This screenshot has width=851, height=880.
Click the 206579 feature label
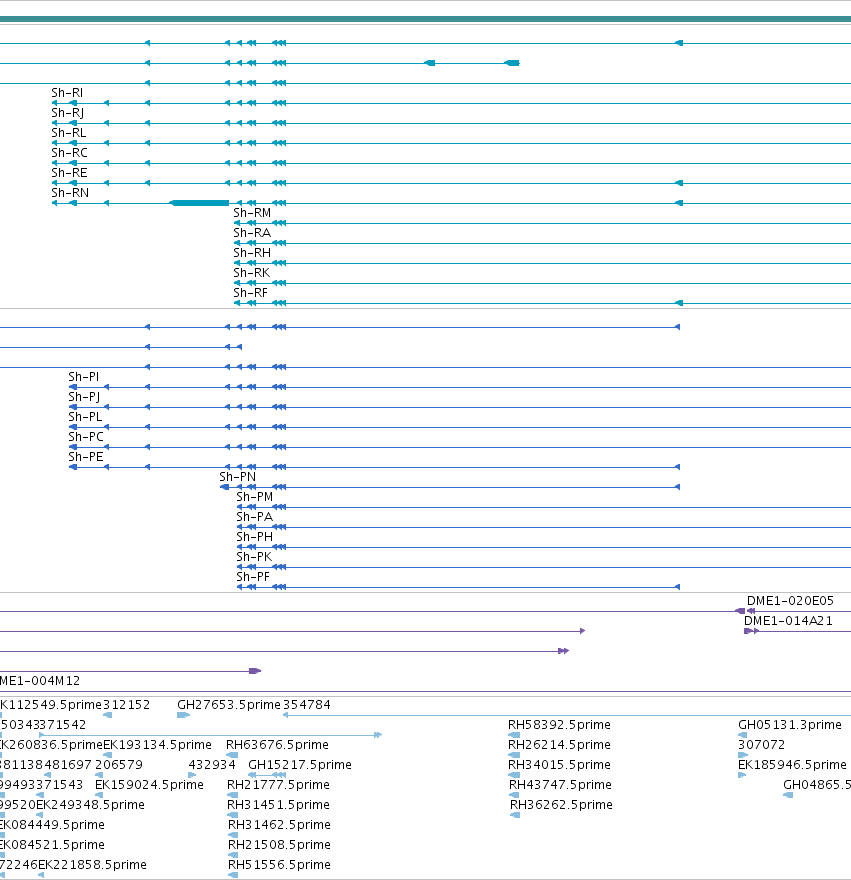tap(119, 765)
